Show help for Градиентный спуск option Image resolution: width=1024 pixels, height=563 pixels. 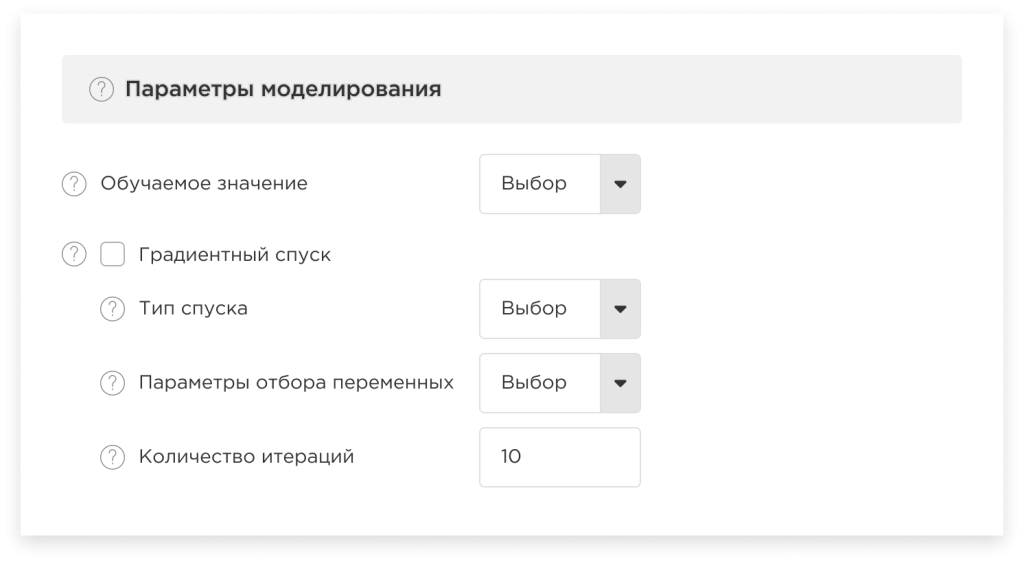pos(74,254)
